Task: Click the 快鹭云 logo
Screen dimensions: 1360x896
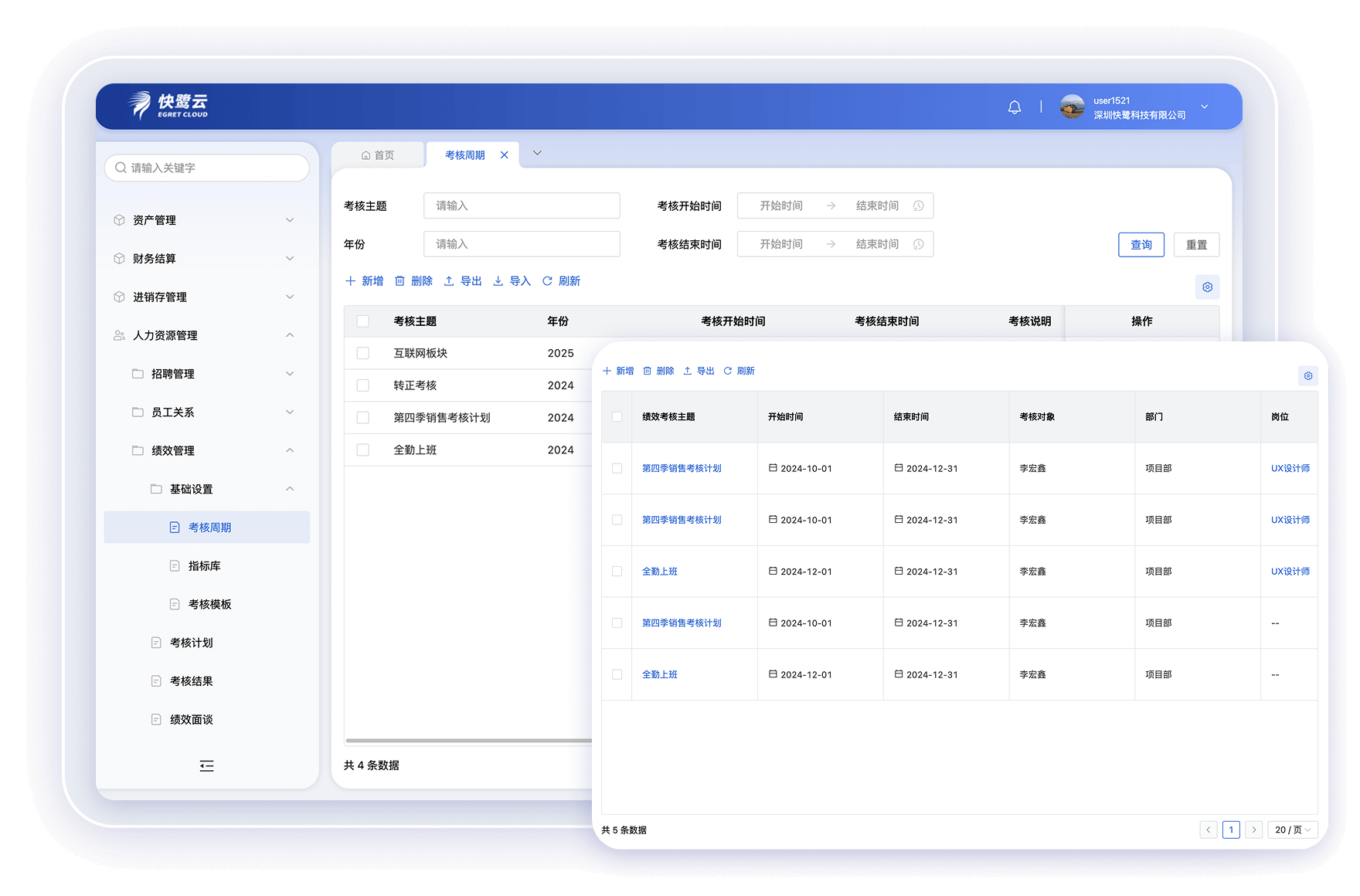Action: point(168,106)
